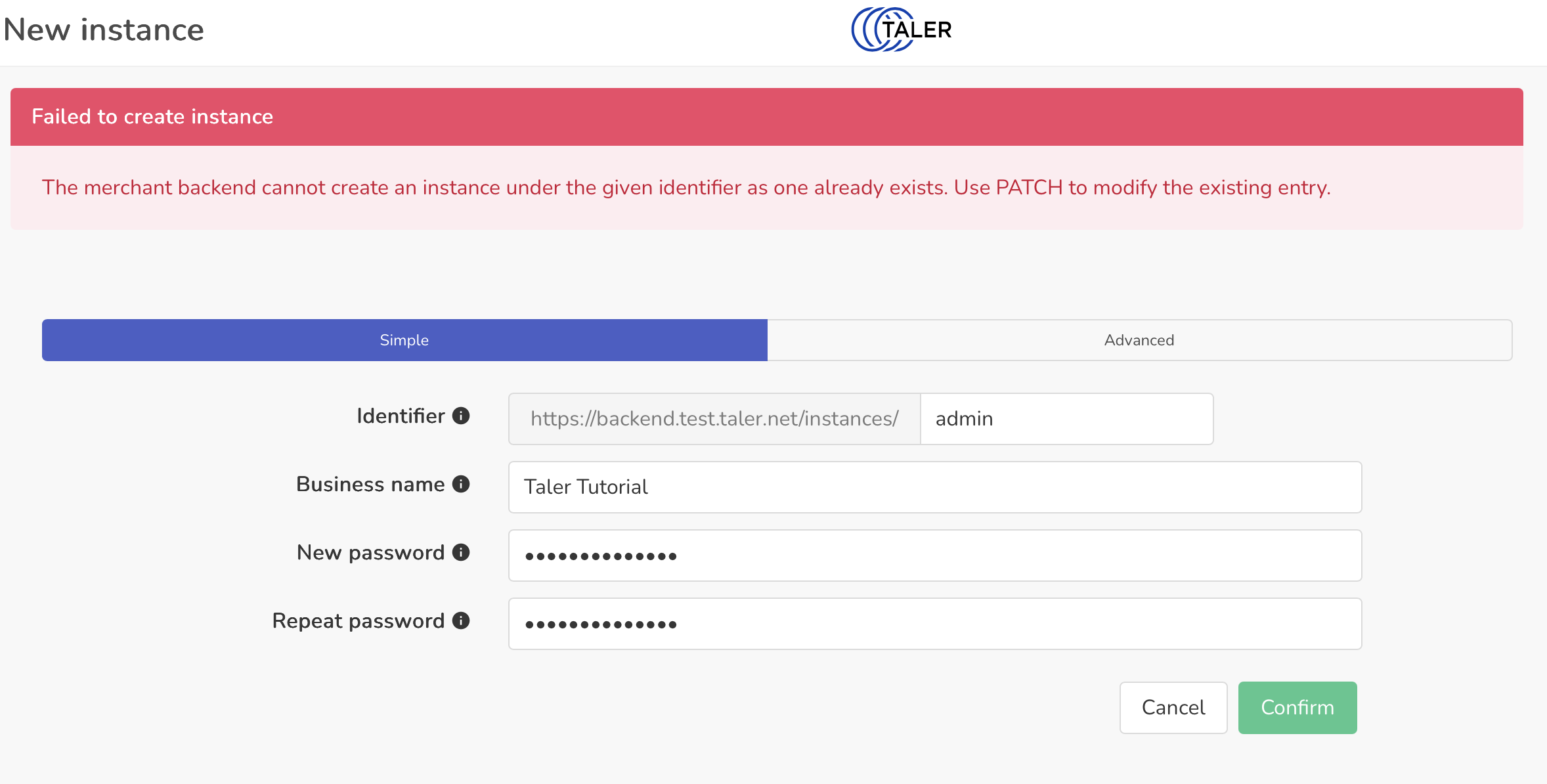Cancel the new instance creation
The image size is (1547, 784).
[1173, 707]
